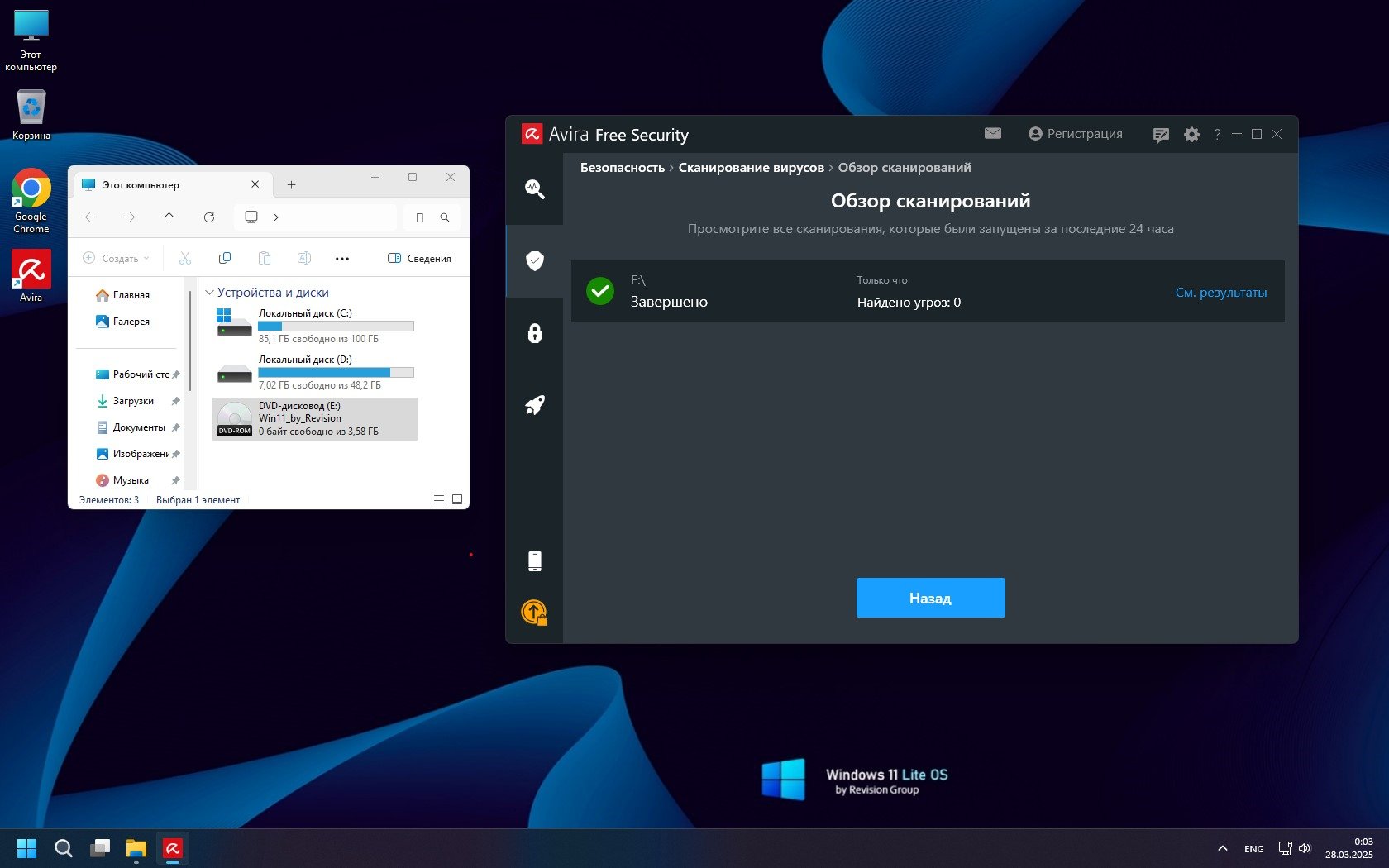Open См. результаты link for E:\ scan
This screenshot has width=1389, height=868.
(x=1220, y=293)
